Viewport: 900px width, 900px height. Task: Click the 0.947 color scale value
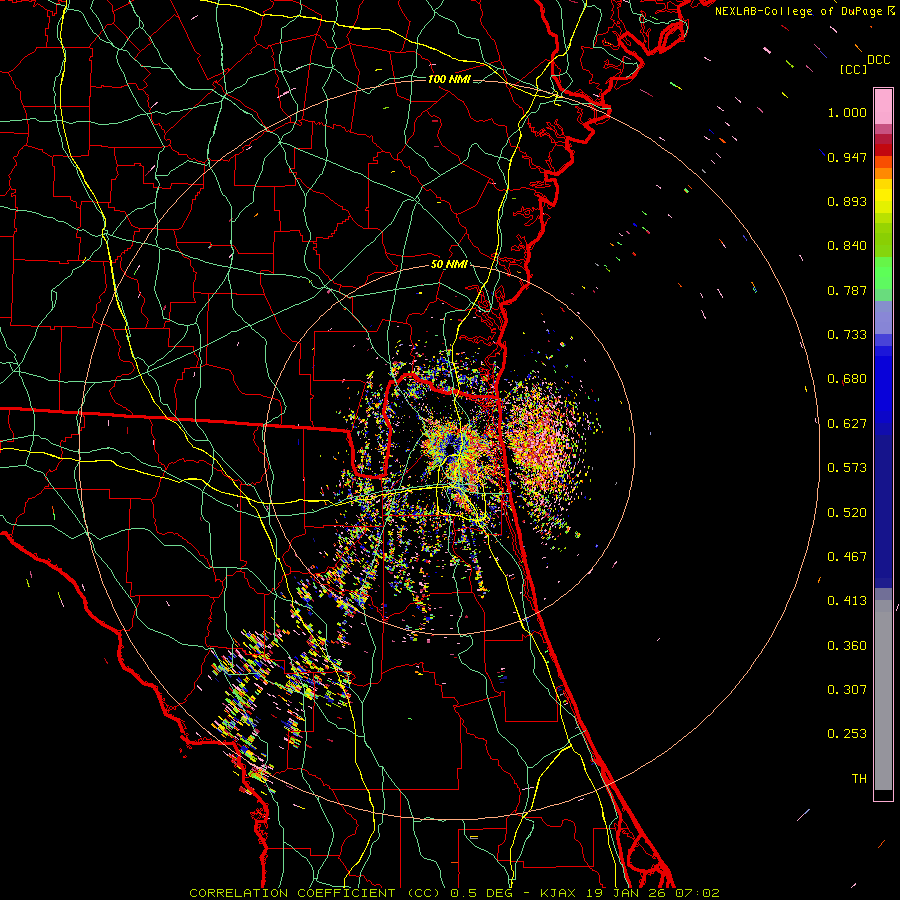coord(847,157)
